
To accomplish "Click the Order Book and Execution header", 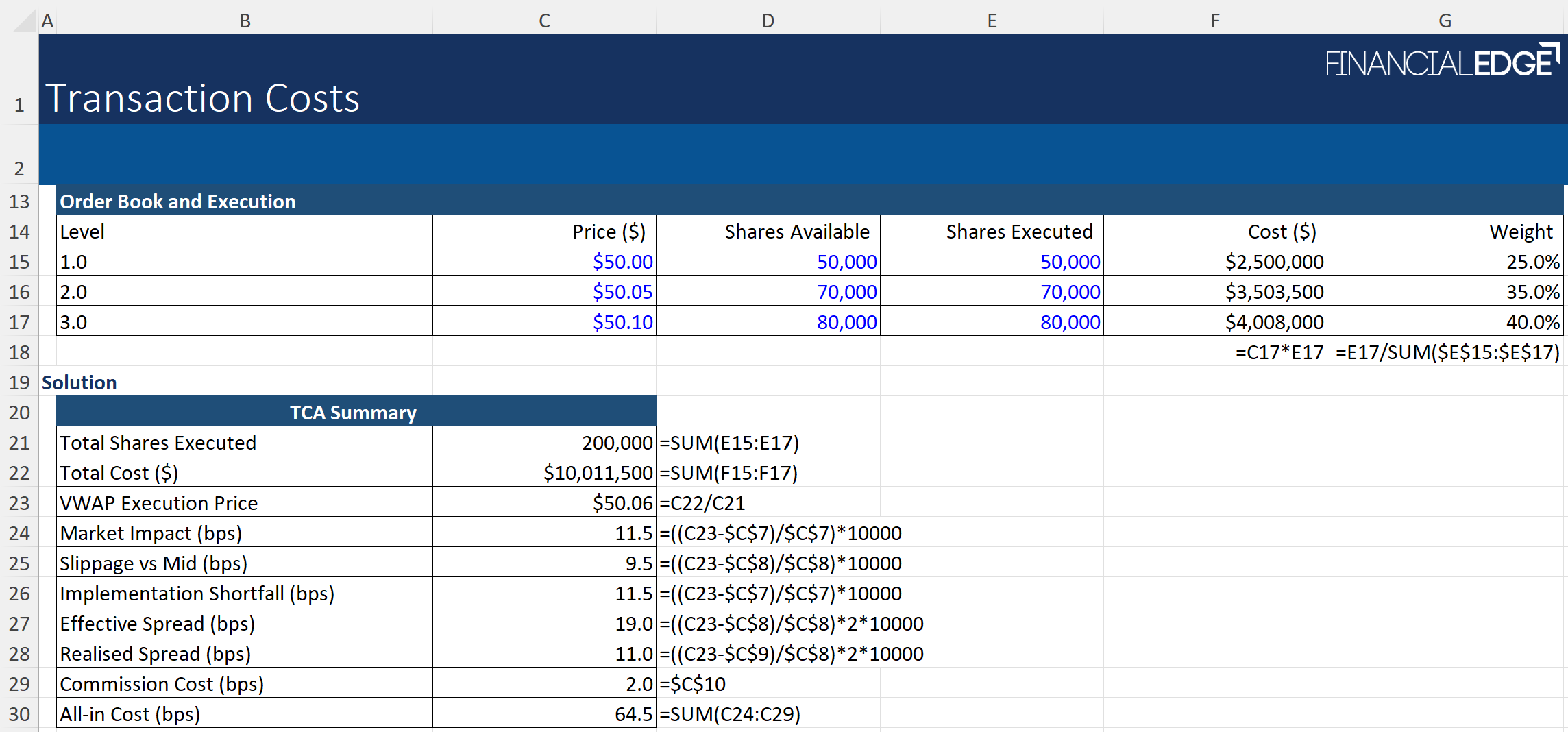I will click(x=178, y=202).
